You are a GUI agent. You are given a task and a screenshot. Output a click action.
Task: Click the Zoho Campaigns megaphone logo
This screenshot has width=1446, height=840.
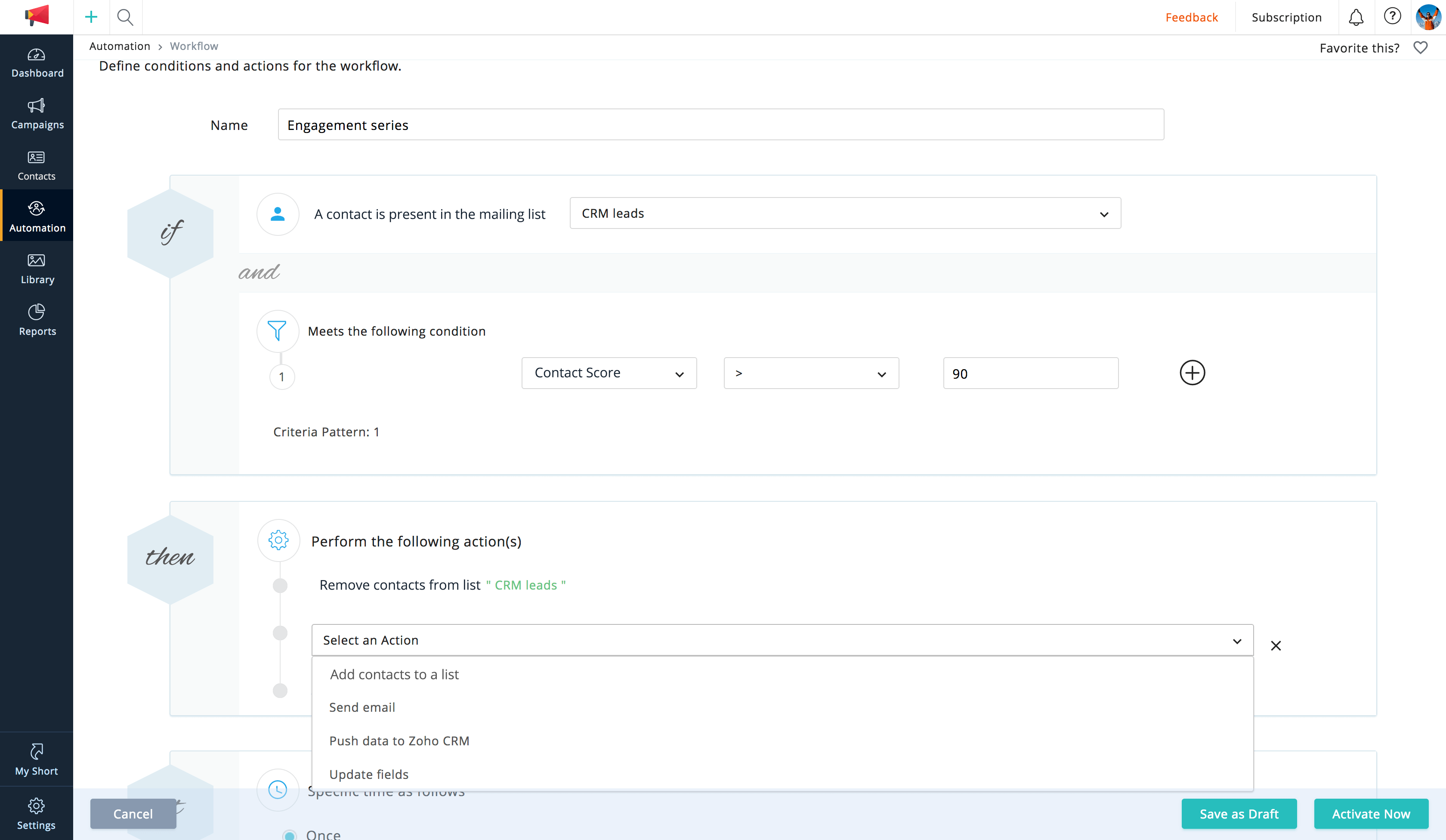pyautogui.click(x=37, y=16)
